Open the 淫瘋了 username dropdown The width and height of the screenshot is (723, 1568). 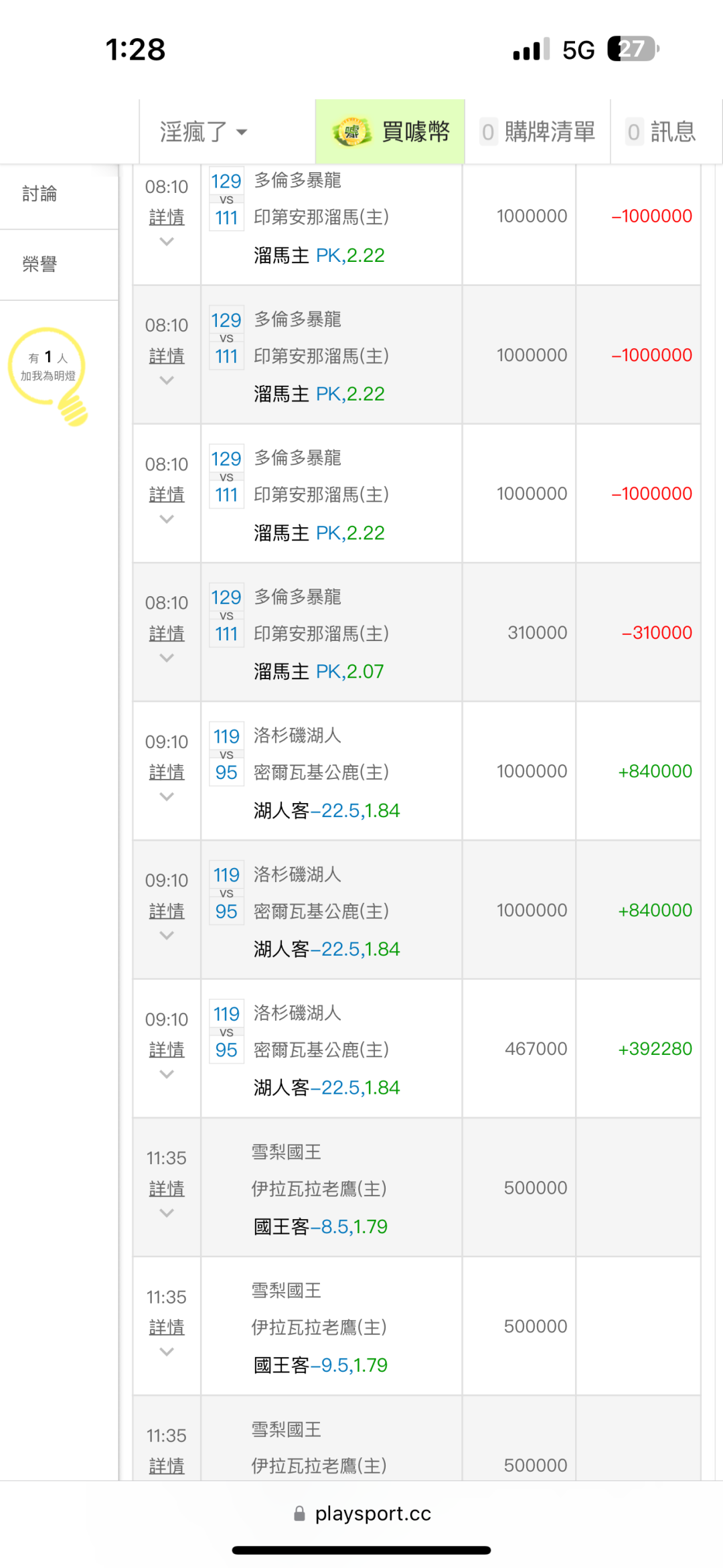204,132
